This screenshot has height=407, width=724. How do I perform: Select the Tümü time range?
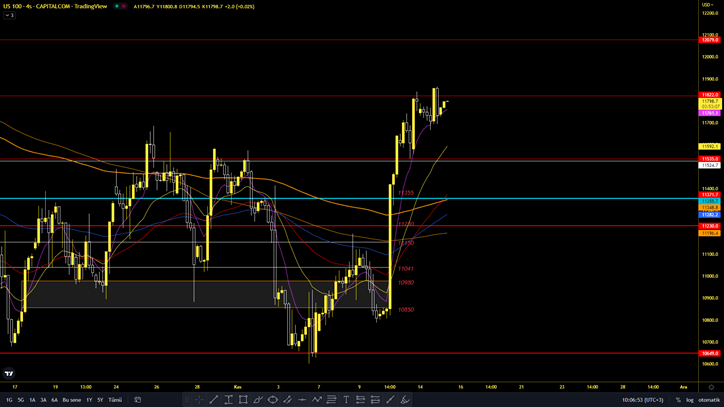[x=115, y=399]
